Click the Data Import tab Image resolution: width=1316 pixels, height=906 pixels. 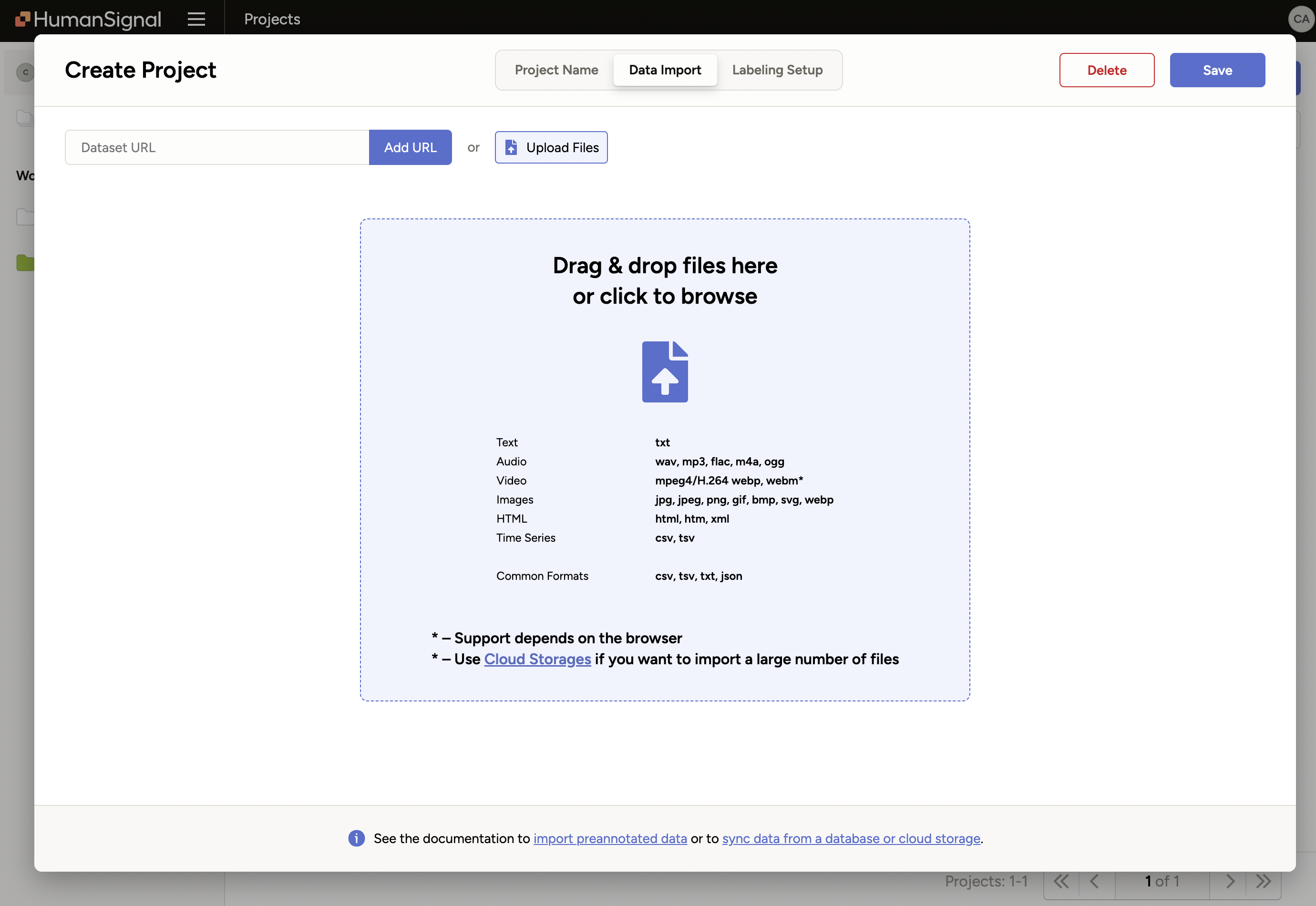[665, 69]
